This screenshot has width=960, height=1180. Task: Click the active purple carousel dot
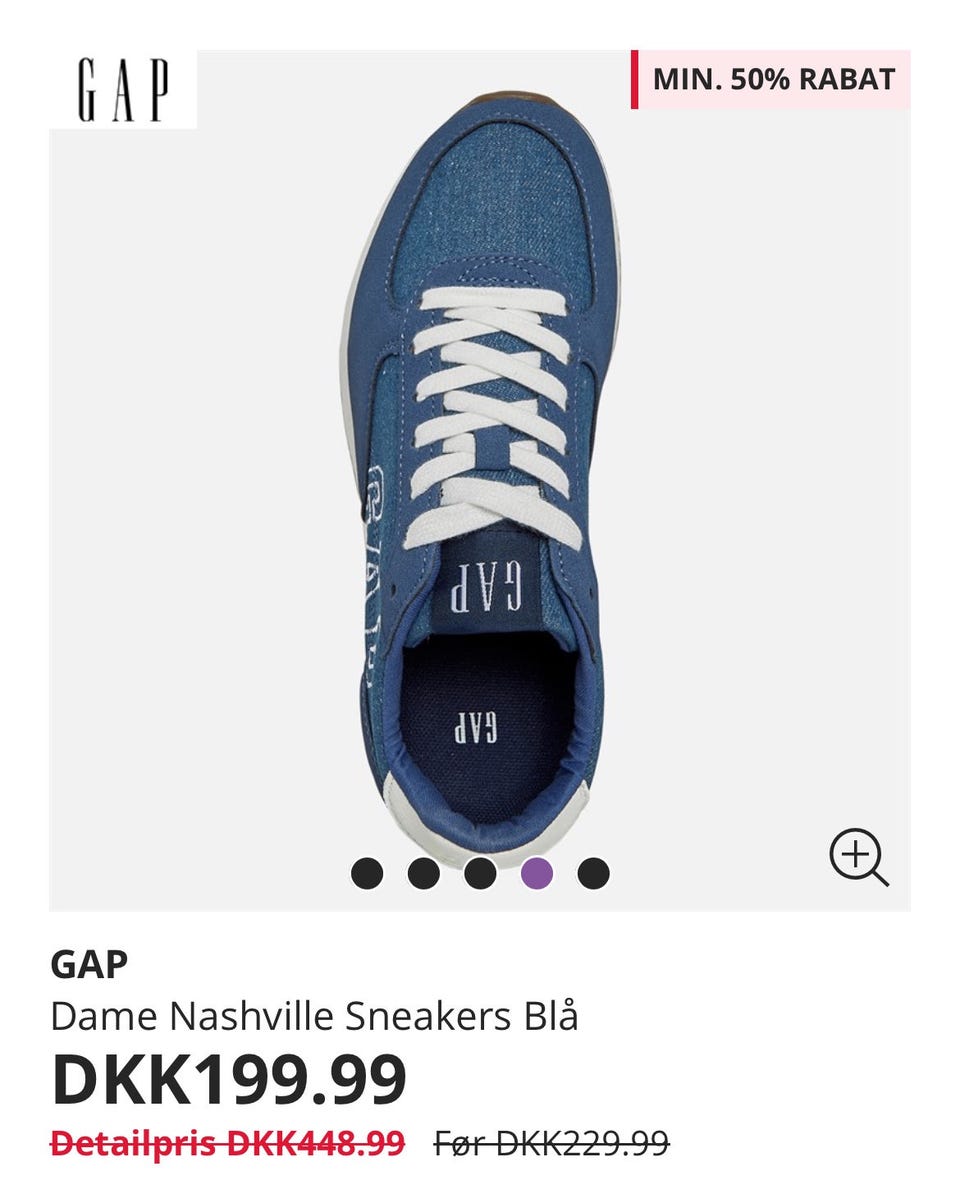click(x=537, y=874)
